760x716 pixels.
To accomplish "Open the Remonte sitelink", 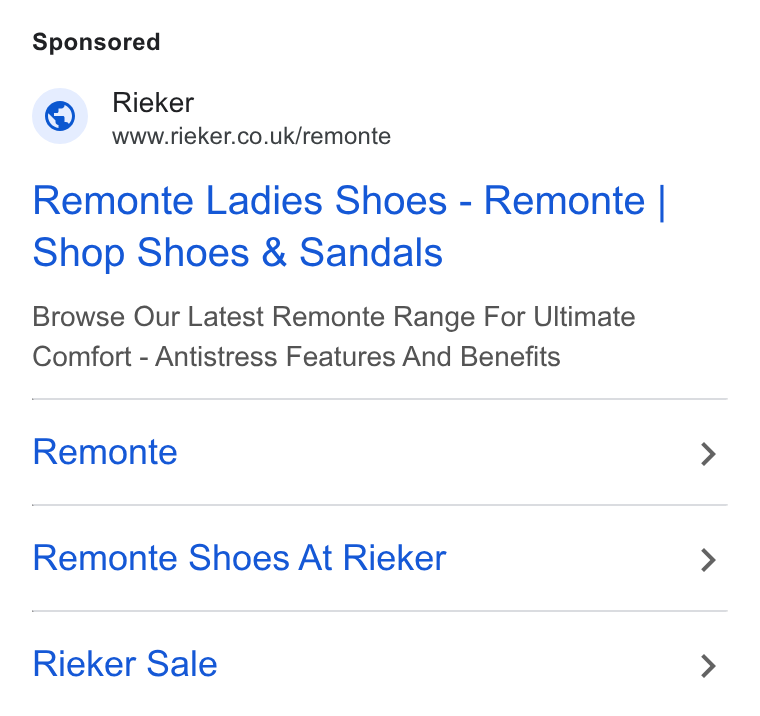I will click(x=105, y=452).
